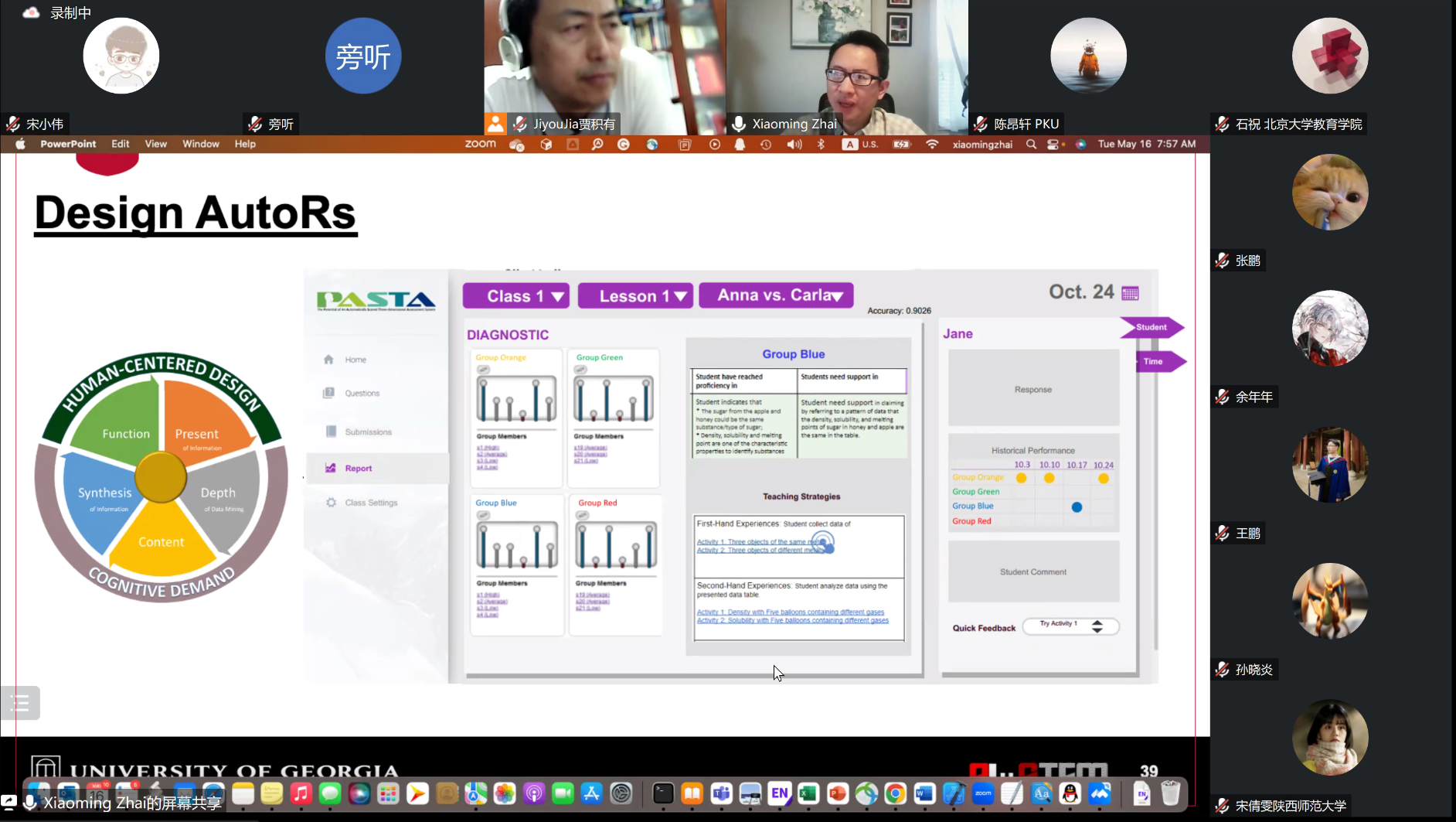Open Zoom app from the dock
Viewport: 1456px width, 822px height.
pos(983,793)
